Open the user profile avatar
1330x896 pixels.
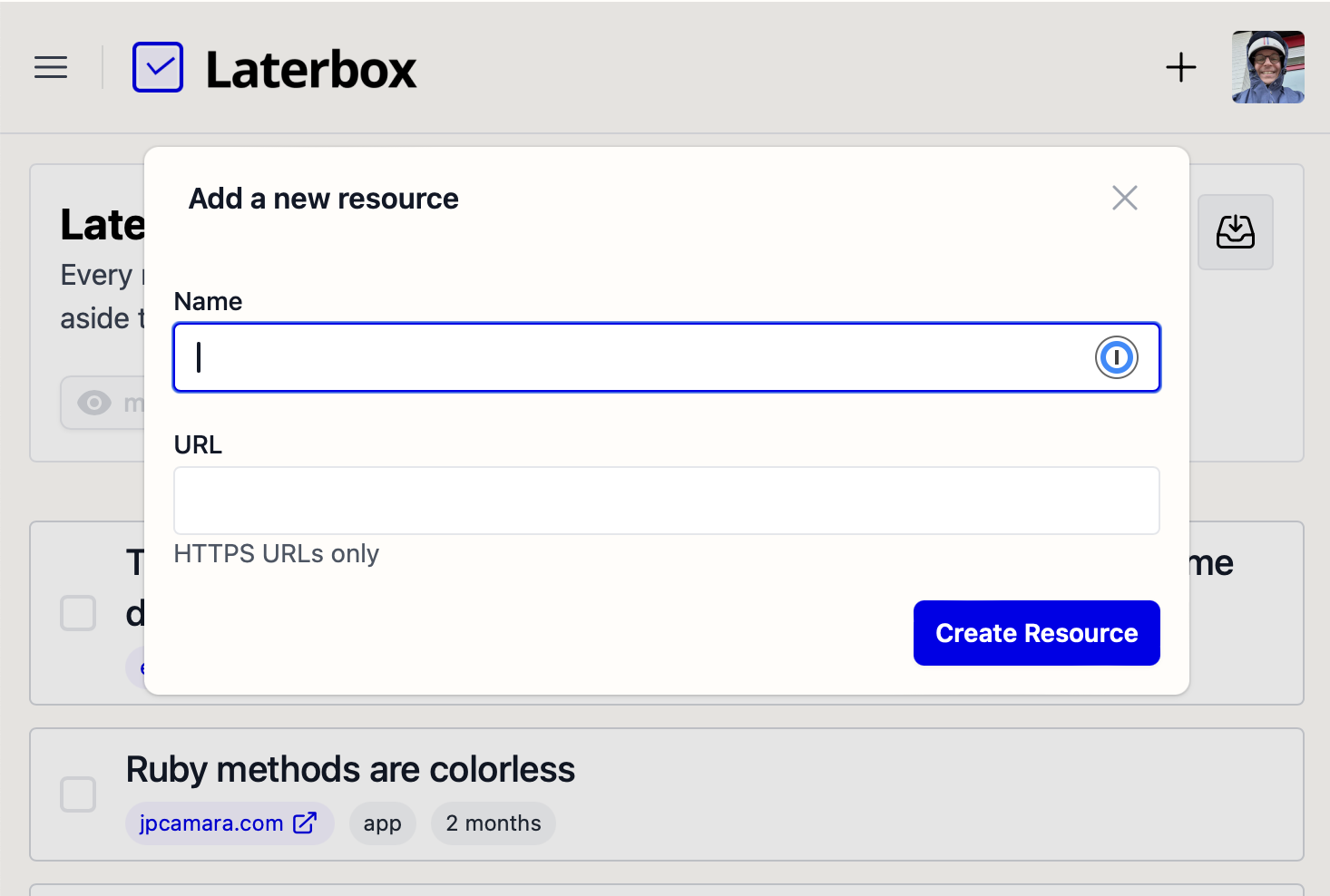pyautogui.click(x=1268, y=67)
